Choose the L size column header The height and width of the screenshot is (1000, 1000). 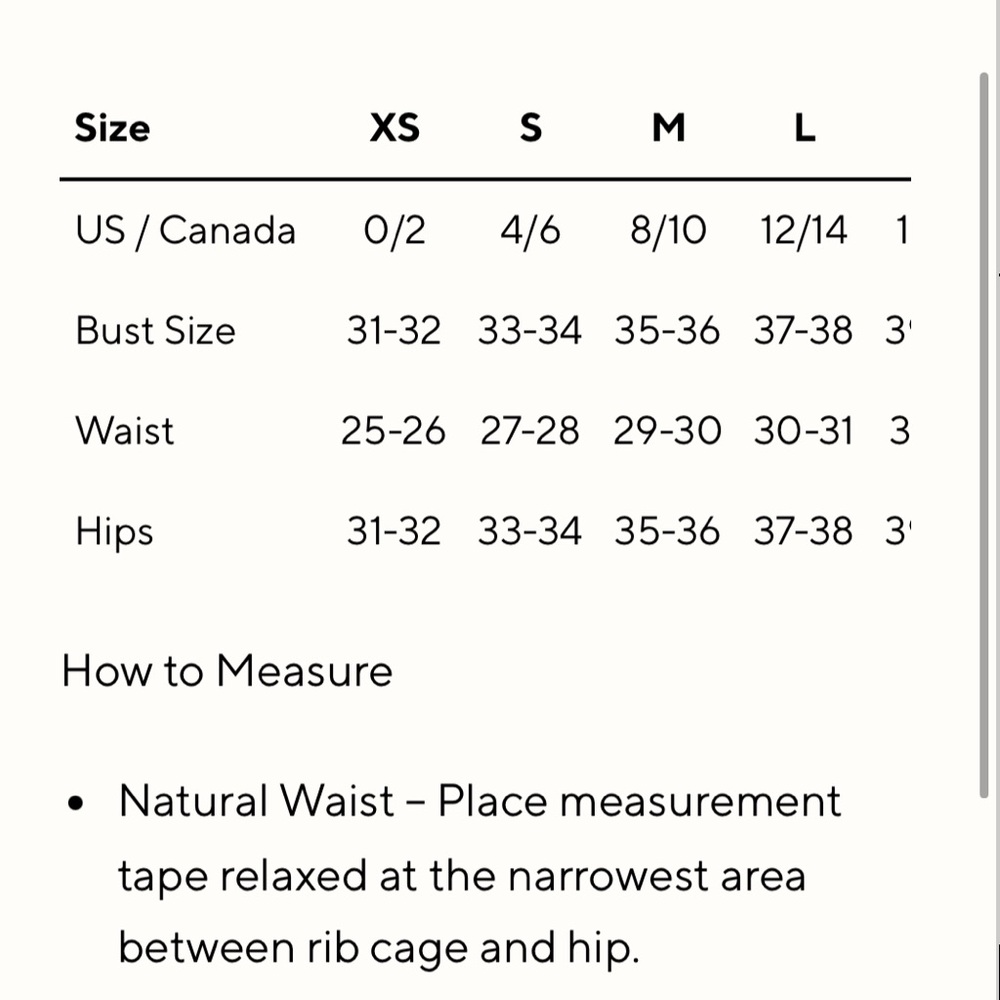point(804,128)
